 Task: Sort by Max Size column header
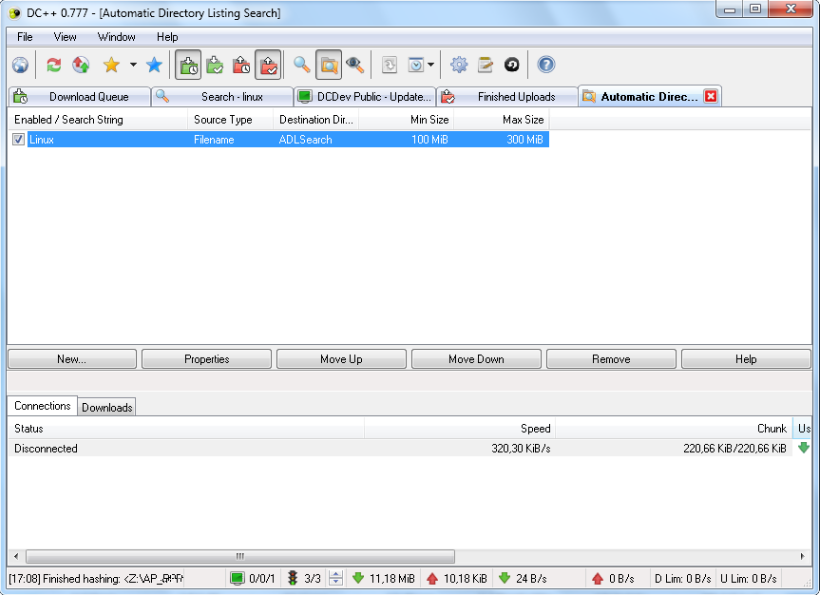(501, 120)
